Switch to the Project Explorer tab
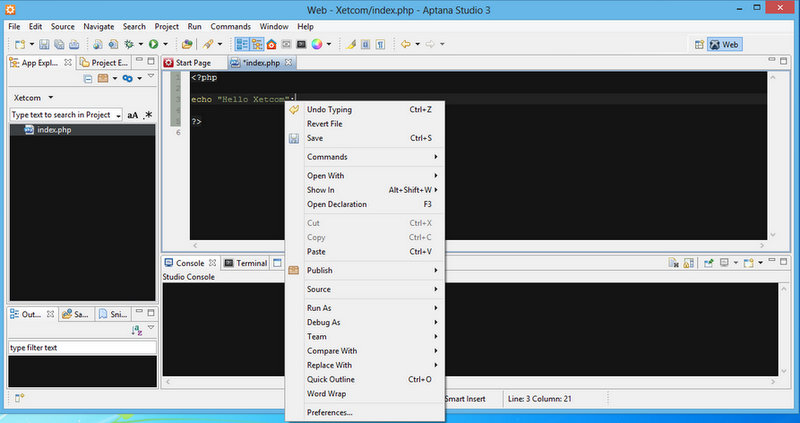The width and height of the screenshot is (800, 423). tap(104, 63)
